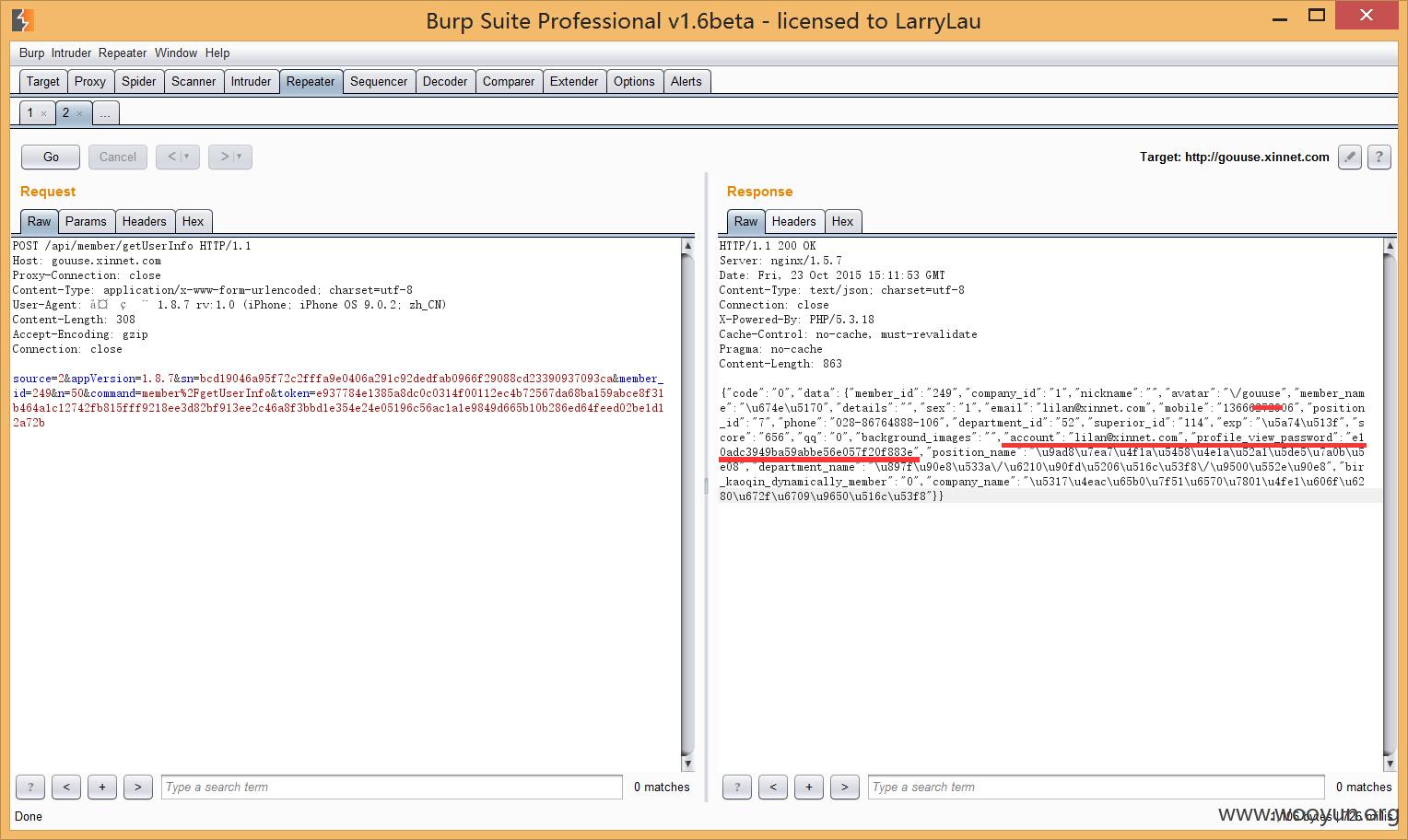Select the request Headers tab
1408x840 pixels.
tap(145, 221)
